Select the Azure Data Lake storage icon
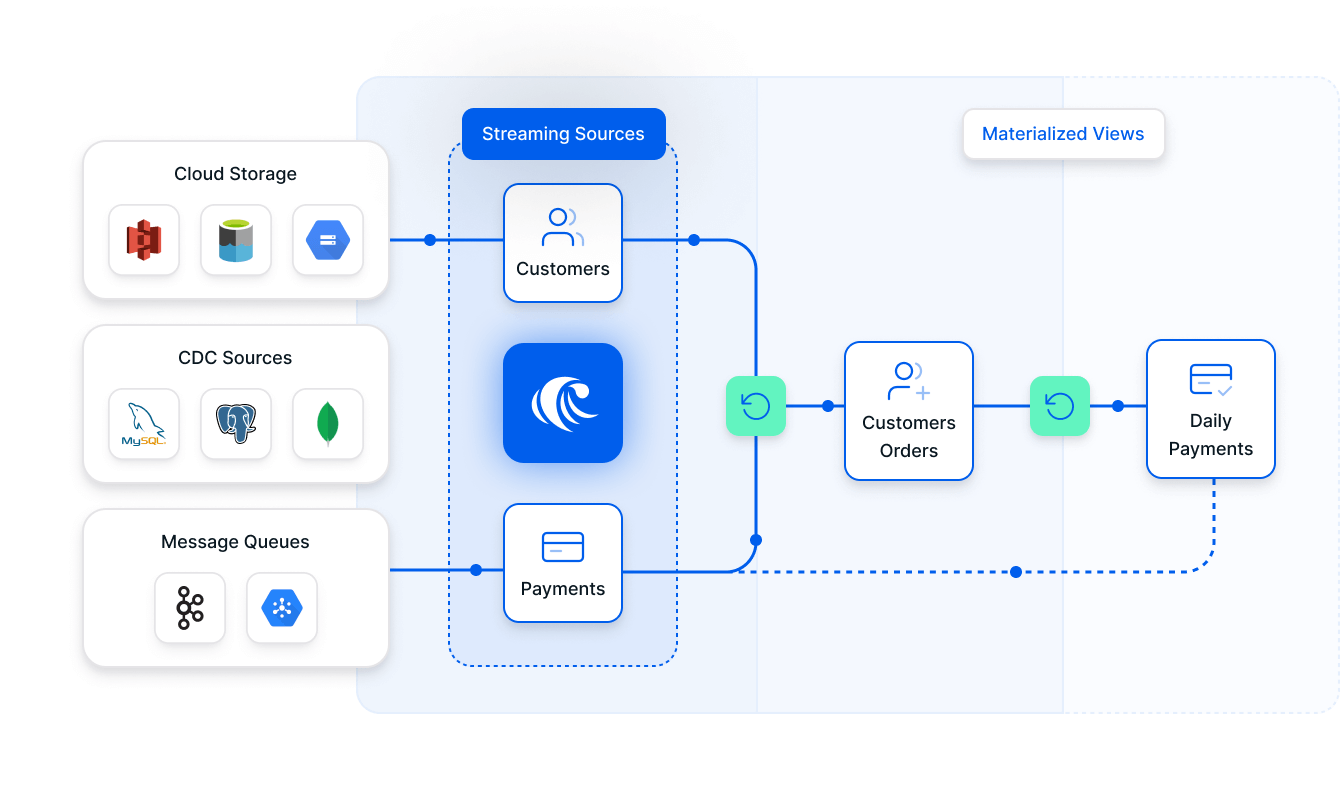1340x800 pixels. tap(236, 240)
